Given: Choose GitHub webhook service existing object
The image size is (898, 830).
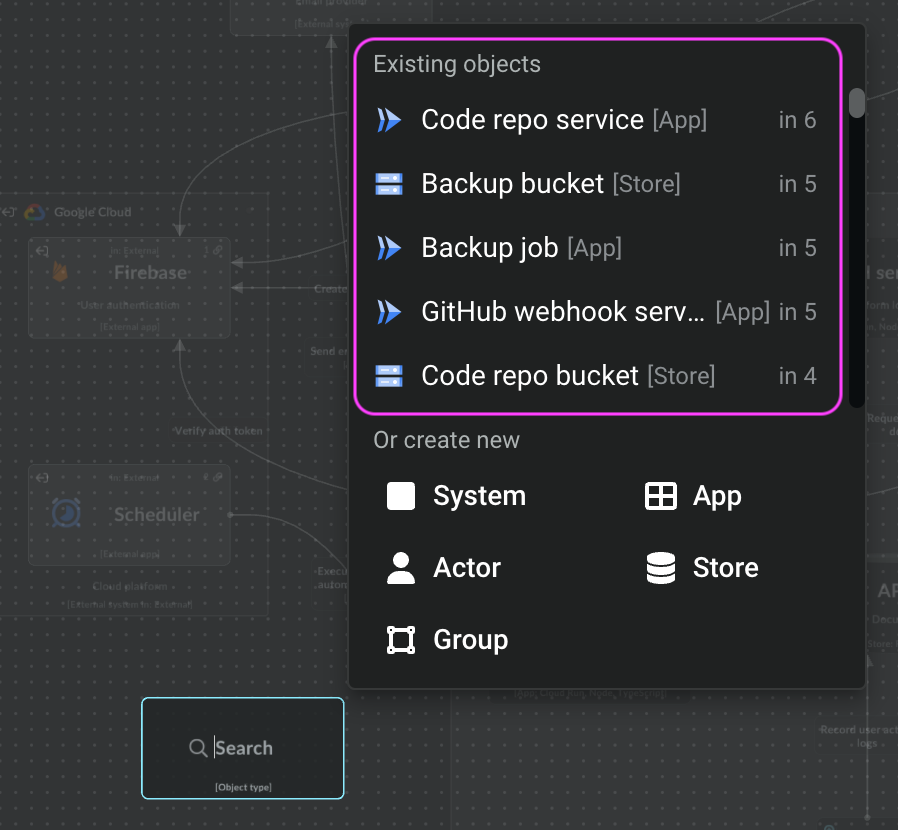Looking at the screenshot, I should (x=563, y=312).
